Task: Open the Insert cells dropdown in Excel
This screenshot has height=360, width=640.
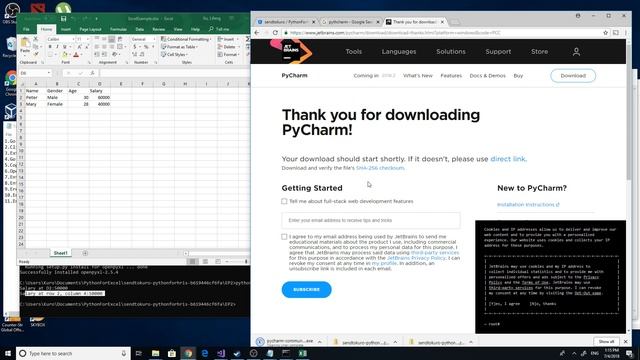Action: 228,39
